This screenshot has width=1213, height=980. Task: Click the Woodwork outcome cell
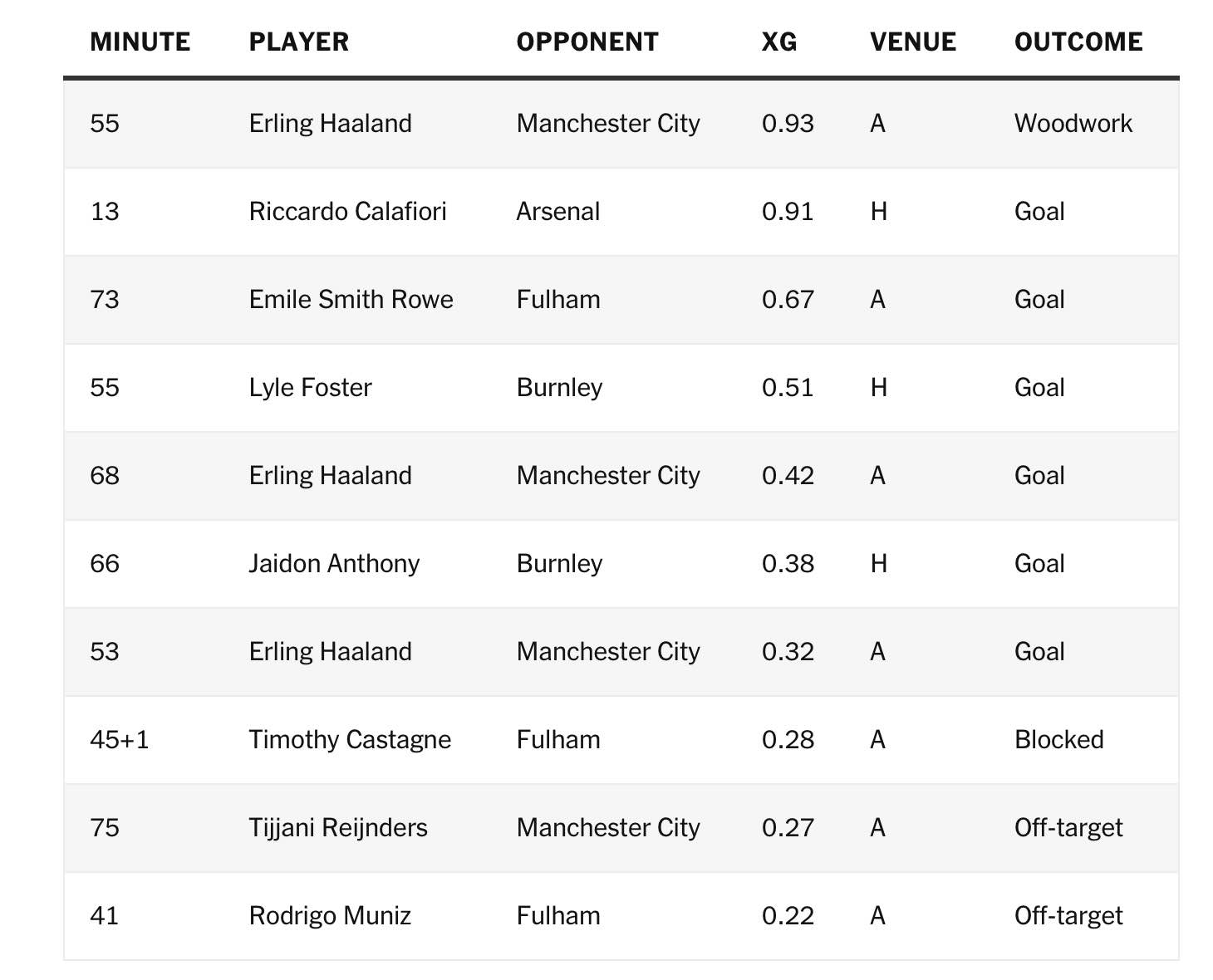1073,124
